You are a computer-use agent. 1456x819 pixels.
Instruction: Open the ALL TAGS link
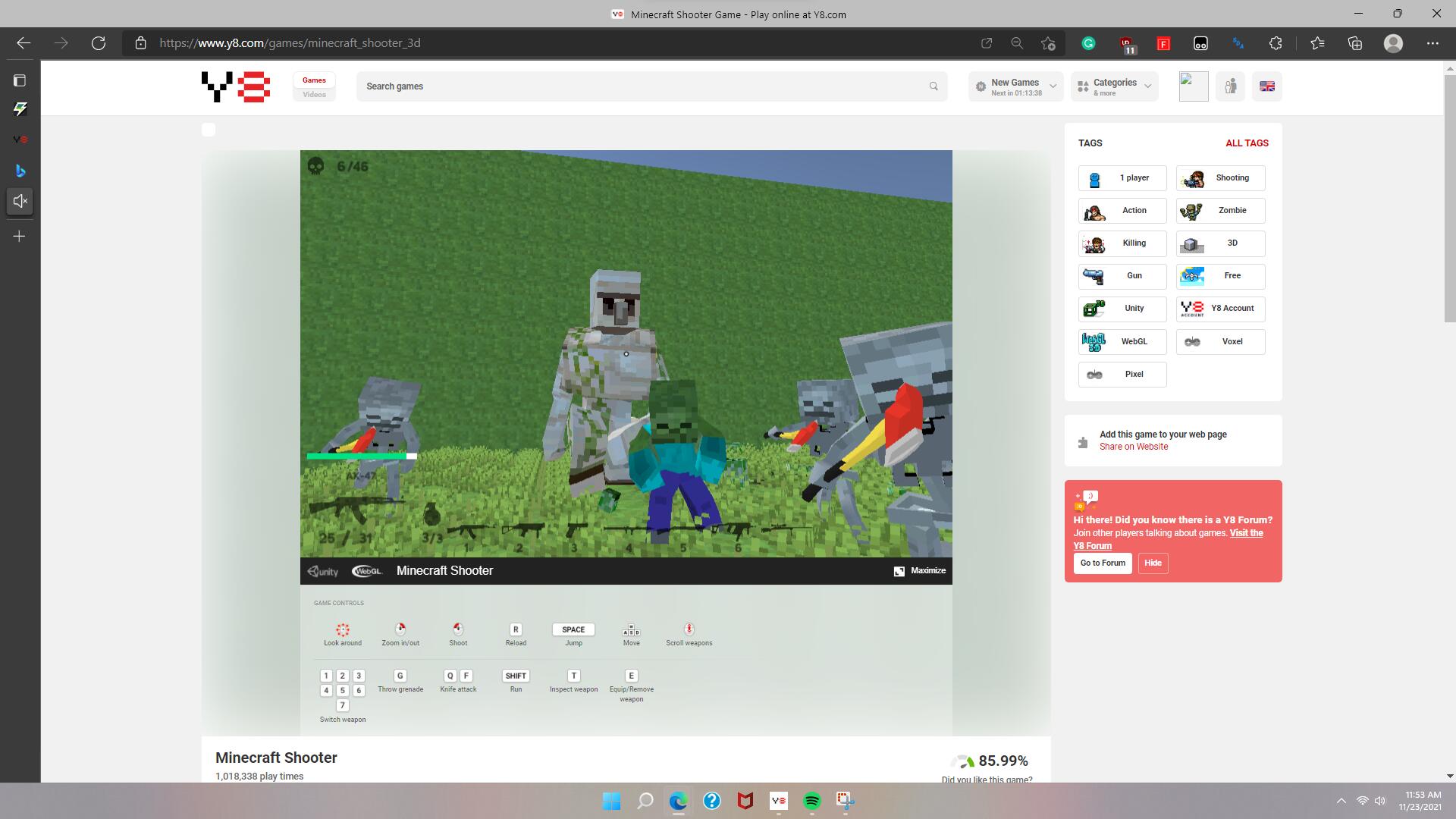click(x=1247, y=143)
